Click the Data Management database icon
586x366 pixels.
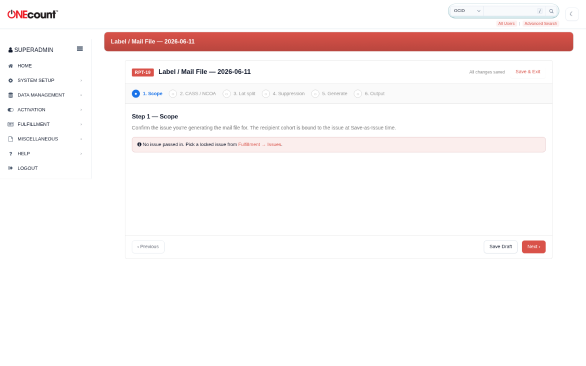click(10, 95)
